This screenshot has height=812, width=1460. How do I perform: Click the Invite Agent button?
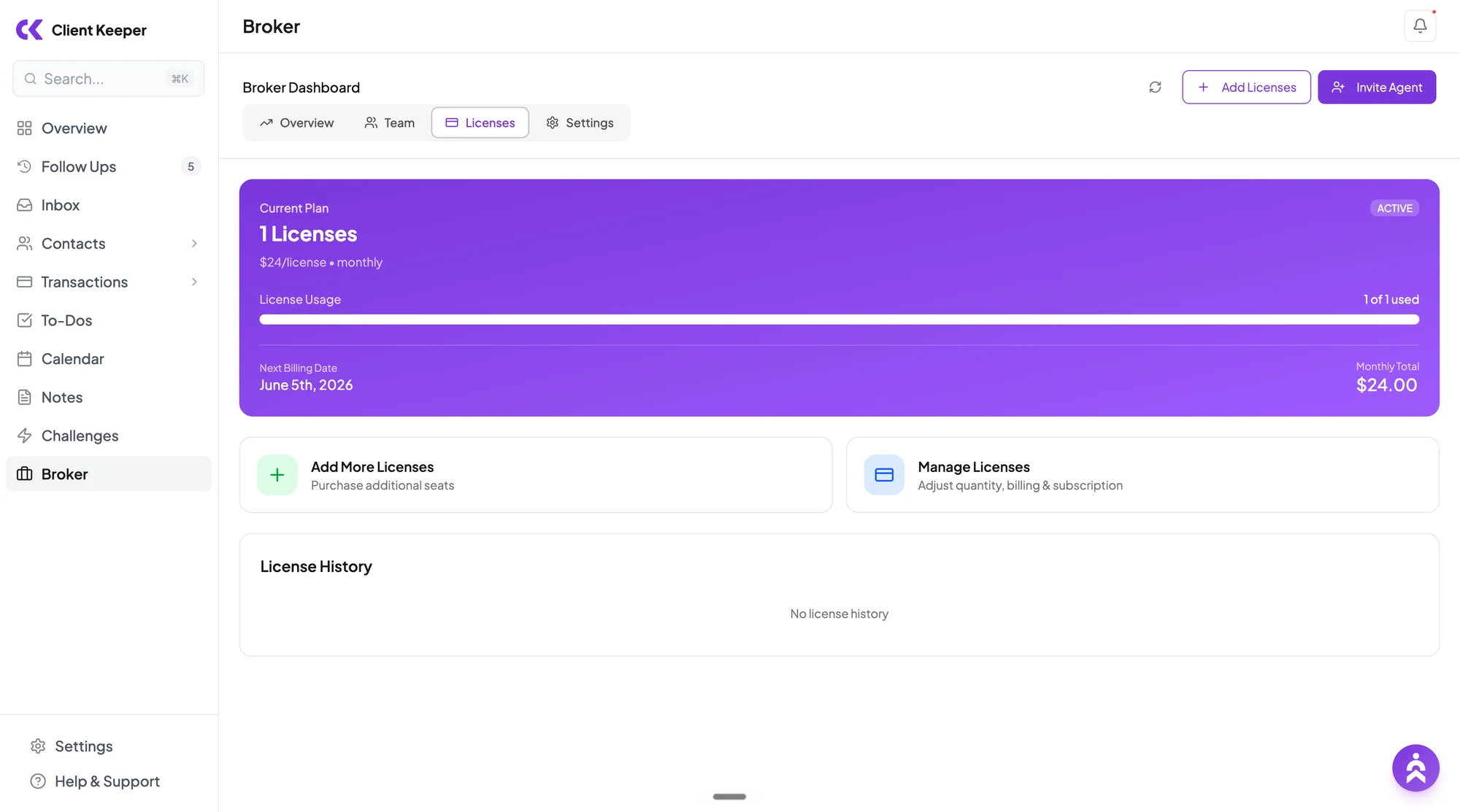1377,87
